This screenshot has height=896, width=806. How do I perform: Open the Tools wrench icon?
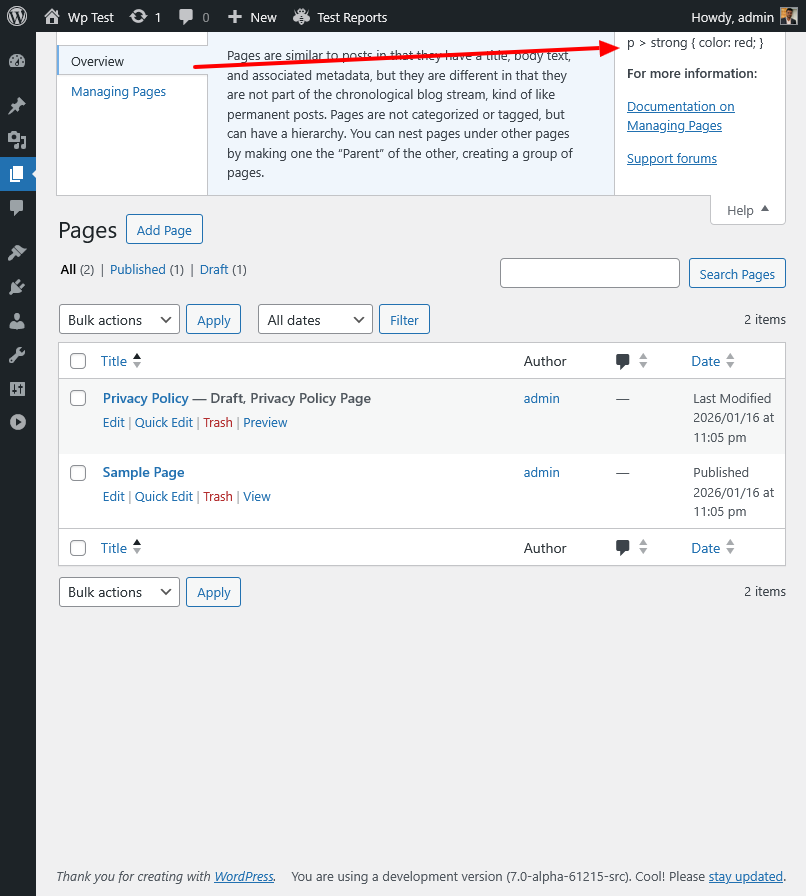point(17,355)
